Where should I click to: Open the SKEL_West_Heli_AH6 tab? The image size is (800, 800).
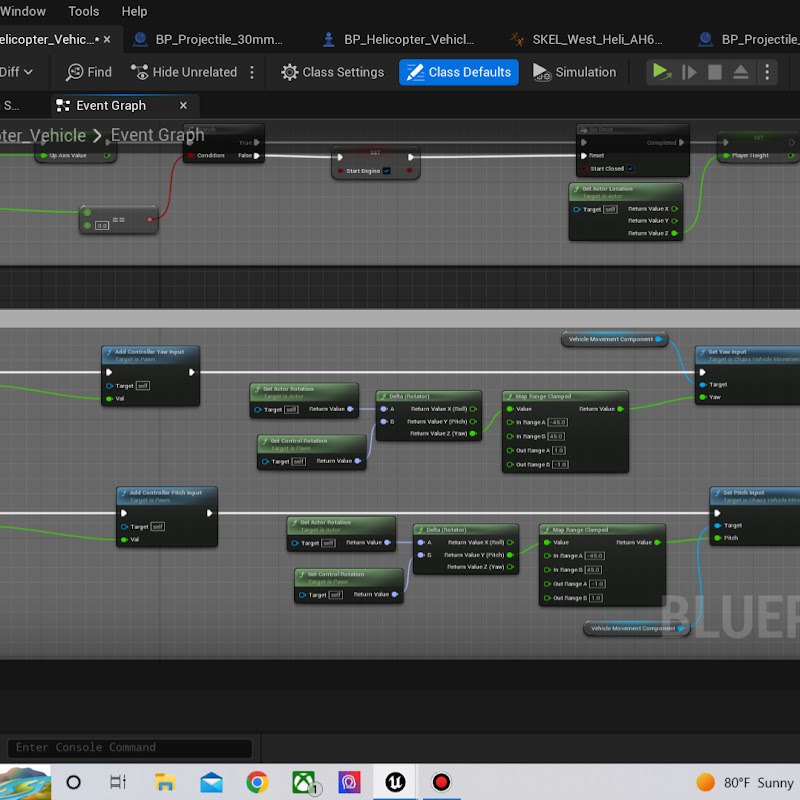click(x=587, y=39)
